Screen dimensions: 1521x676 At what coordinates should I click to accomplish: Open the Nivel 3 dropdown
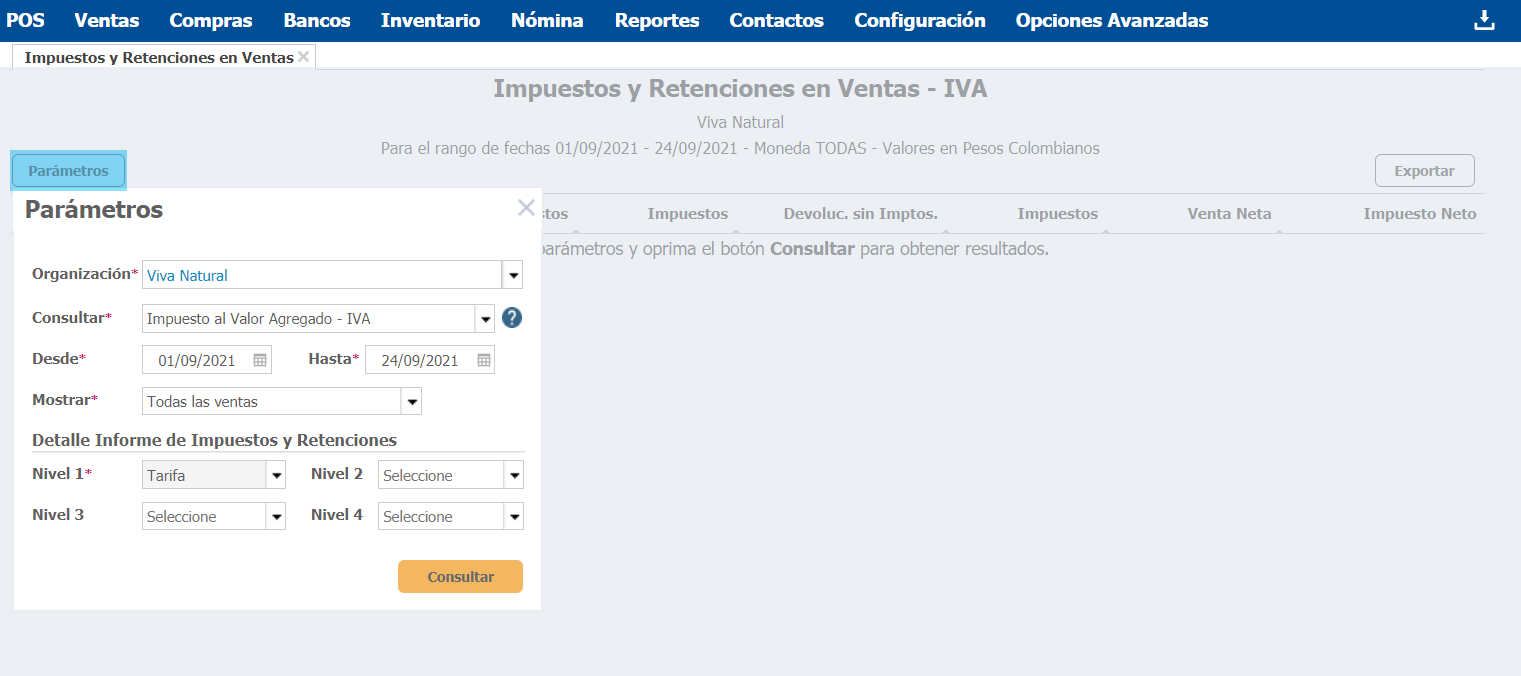275,517
